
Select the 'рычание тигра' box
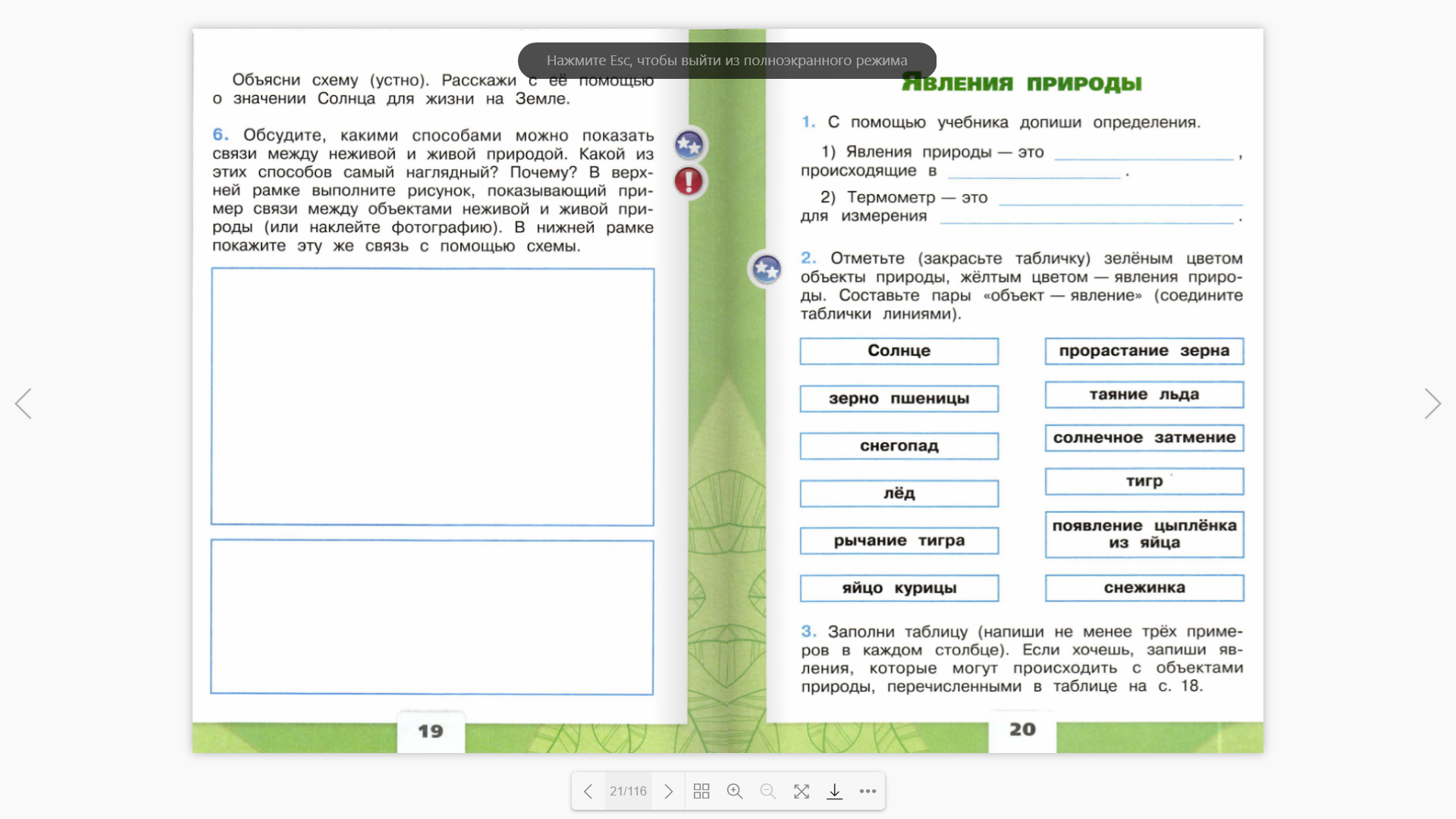[x=899, y=541]
